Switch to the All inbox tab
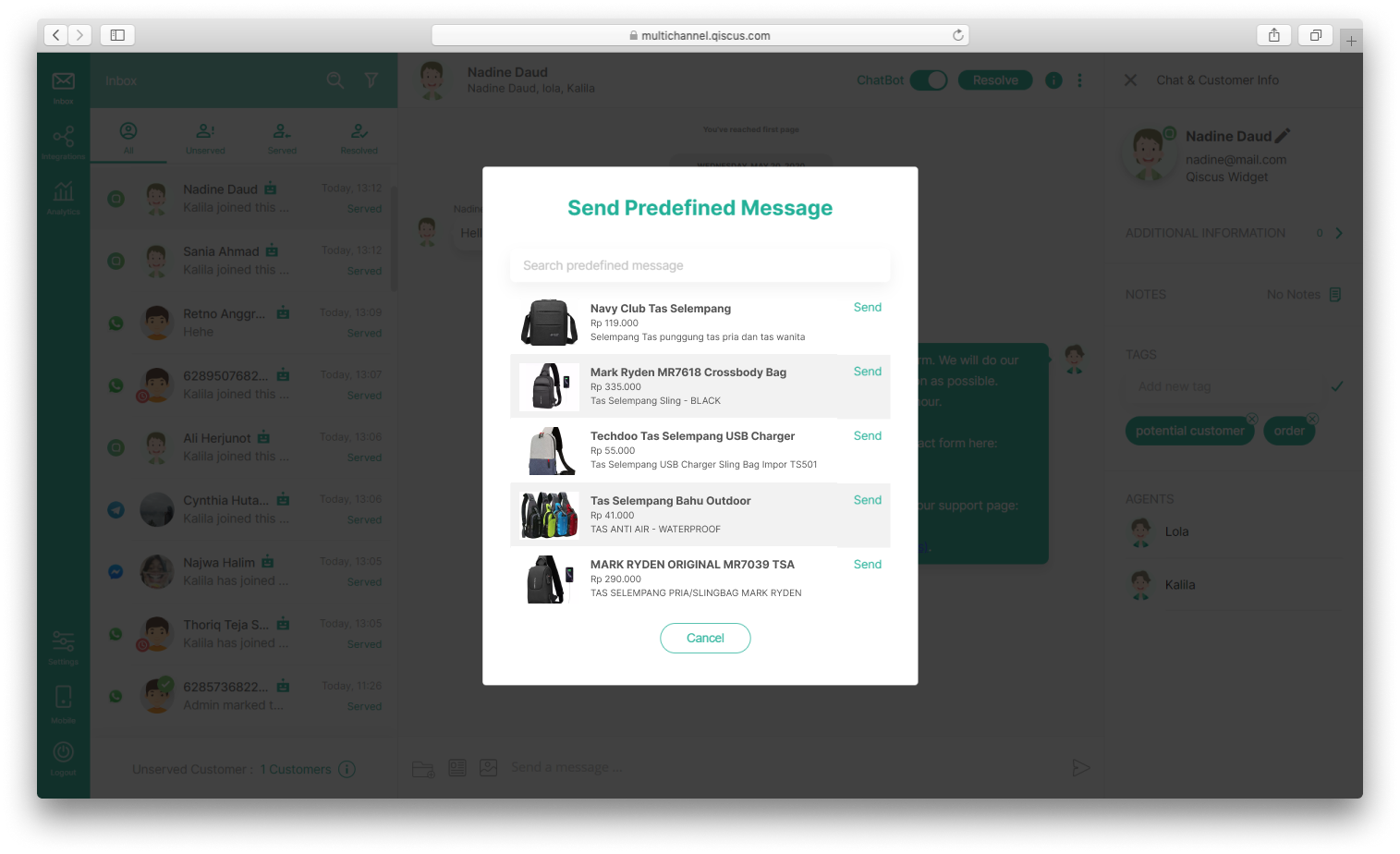This screenshot has height=854, width=1400. (x=128, y=137)
